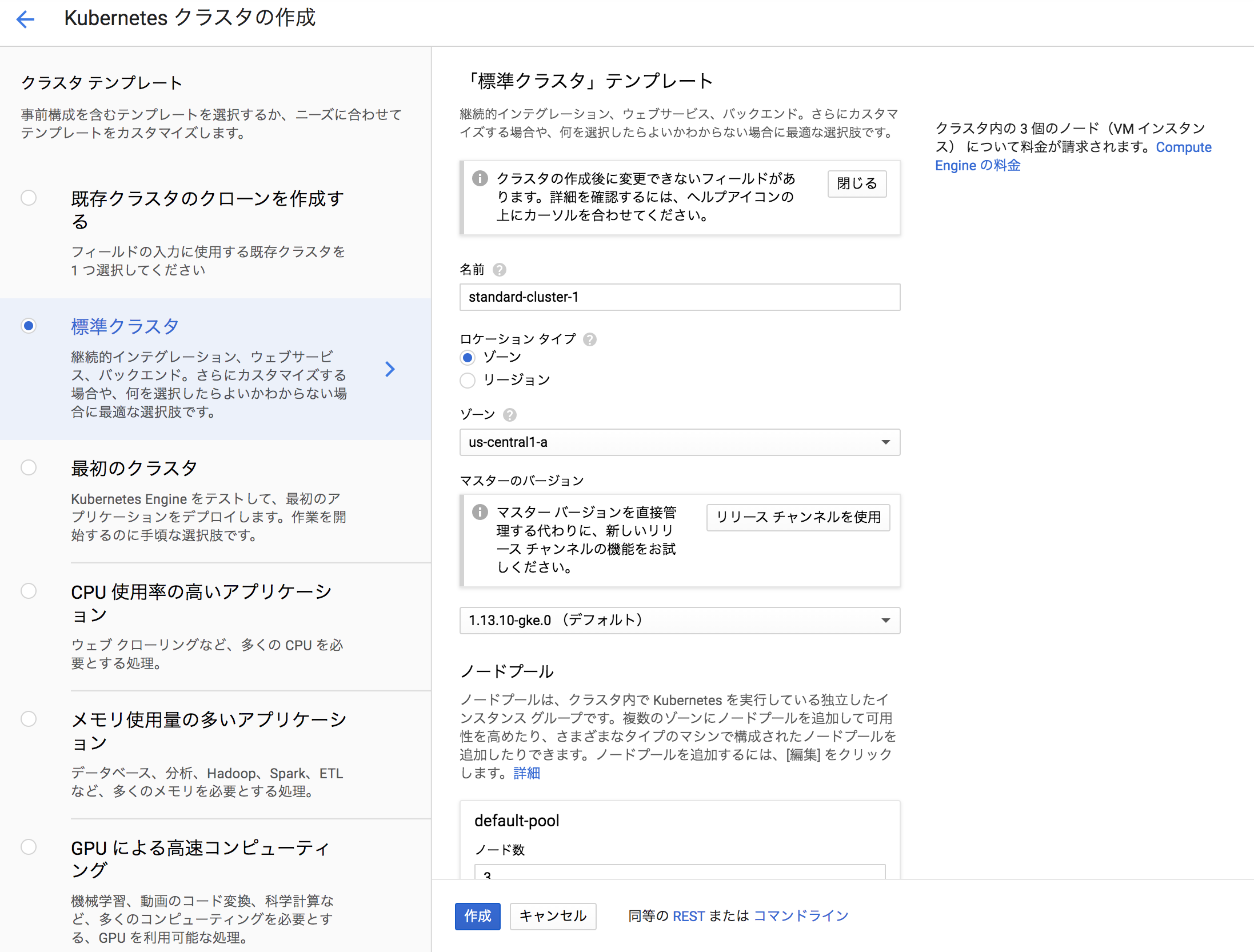
Task: Click the info icon in the release channel notice
Action: (x=480, y=512)
